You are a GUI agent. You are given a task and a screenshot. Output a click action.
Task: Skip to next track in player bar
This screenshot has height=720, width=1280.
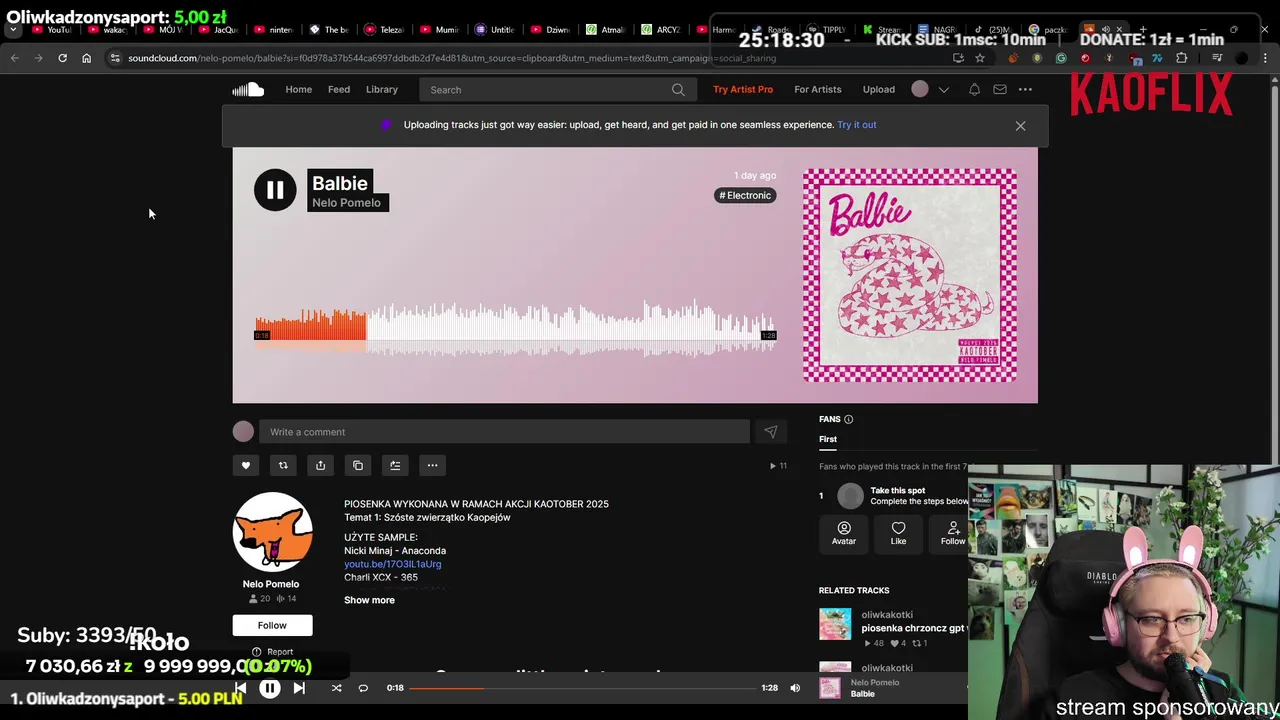299,688
